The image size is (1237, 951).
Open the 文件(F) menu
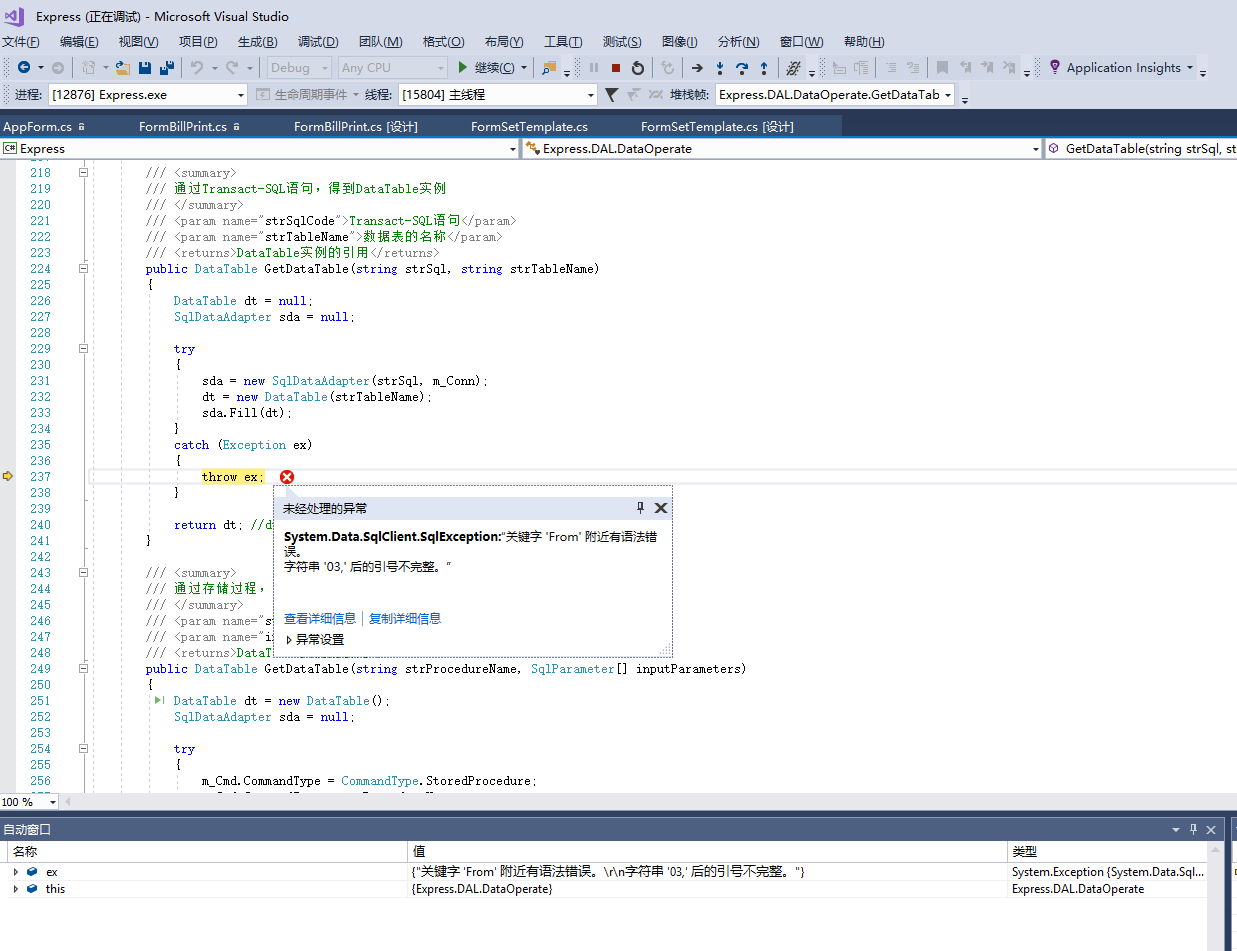point(21,42)
